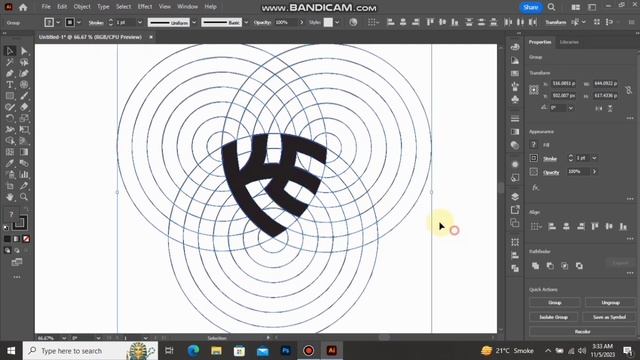The image size is (640, 360).
Task: Select the Pen tool
Action: click(x=10, y=73)
